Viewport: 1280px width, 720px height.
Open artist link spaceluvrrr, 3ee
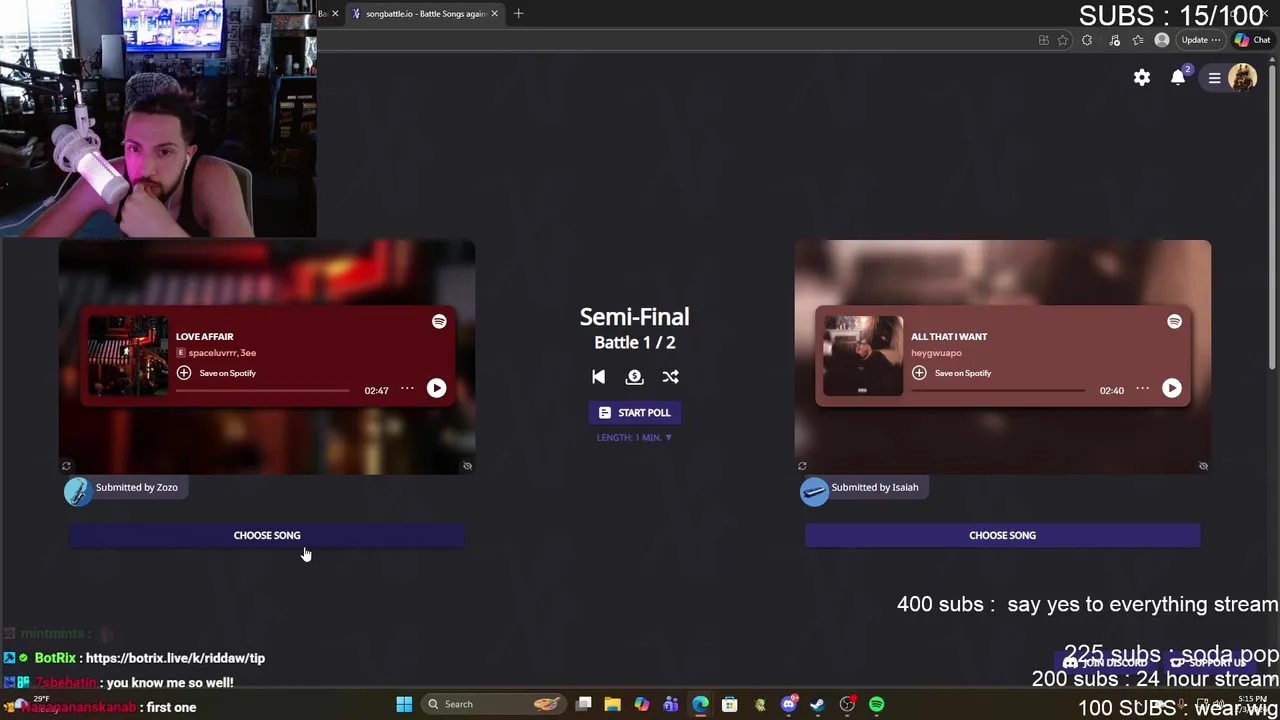222,353
